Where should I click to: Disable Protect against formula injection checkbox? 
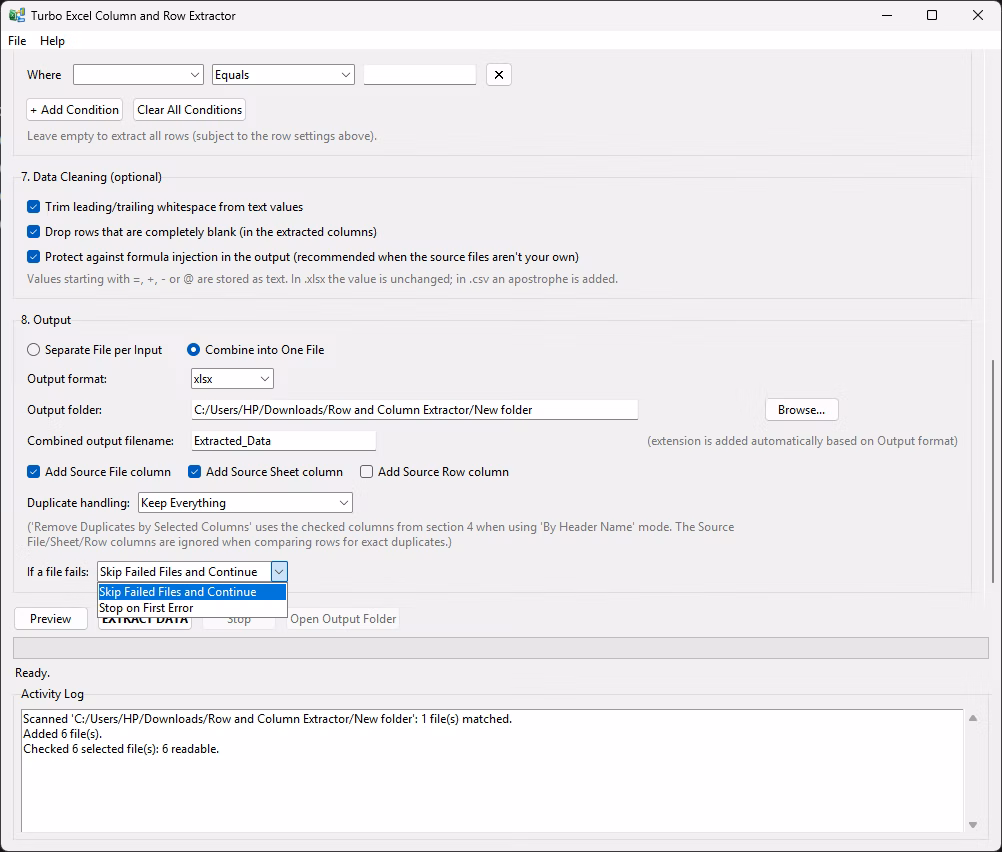(x=33, y=257)
